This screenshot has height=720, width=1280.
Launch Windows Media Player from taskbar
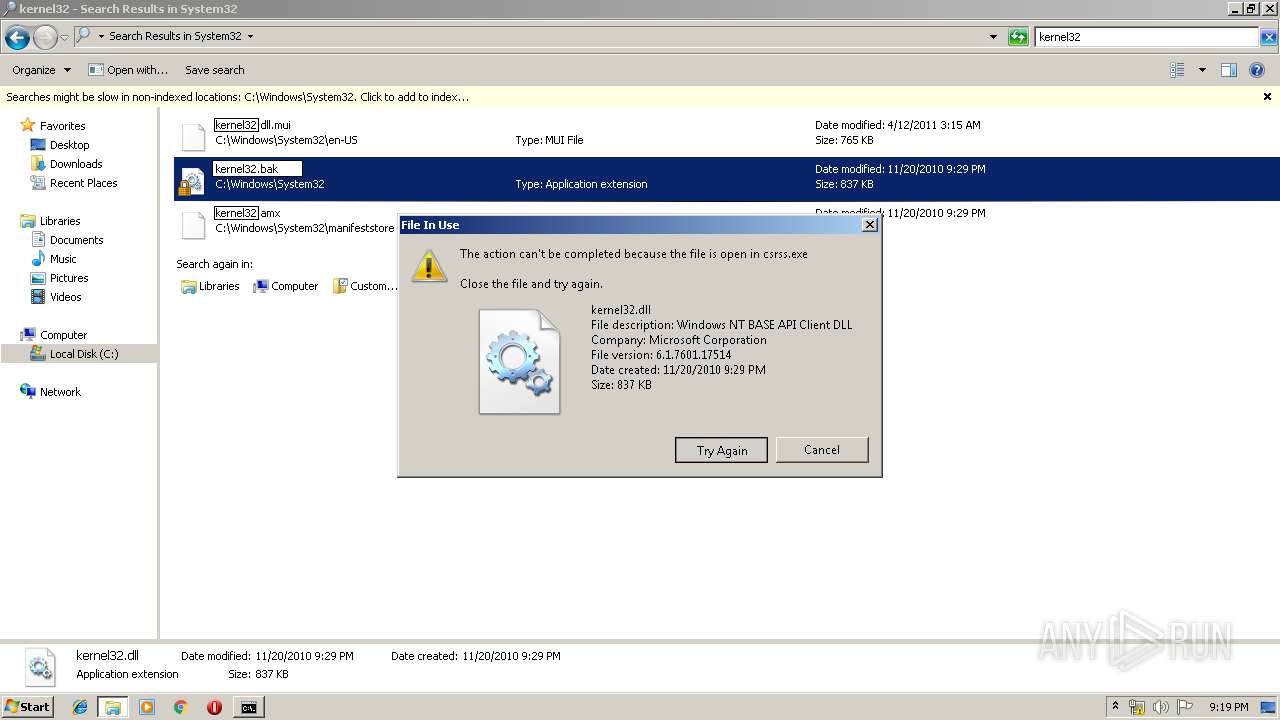[x=147, y=707]
